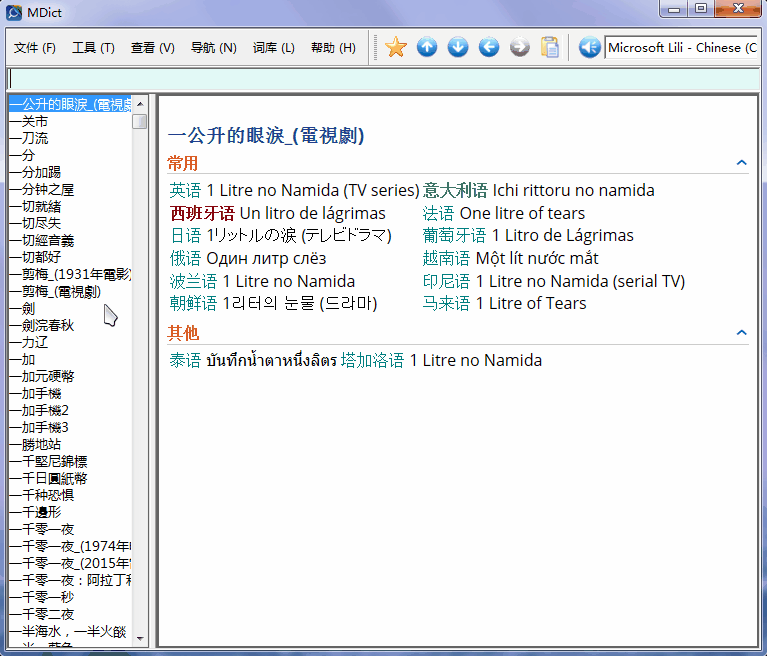Click the 泰语 language label
Screen dimensions: 767x656
pos(185,360)
